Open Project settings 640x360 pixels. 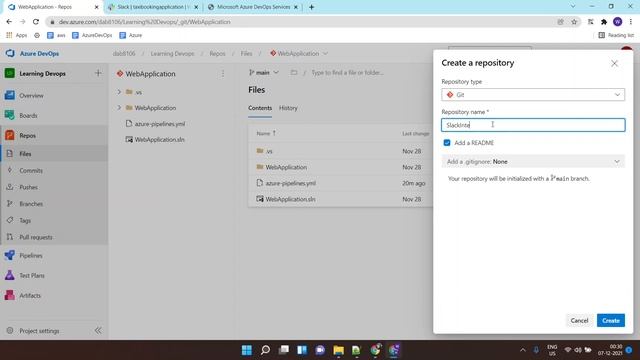click(39, 331)
